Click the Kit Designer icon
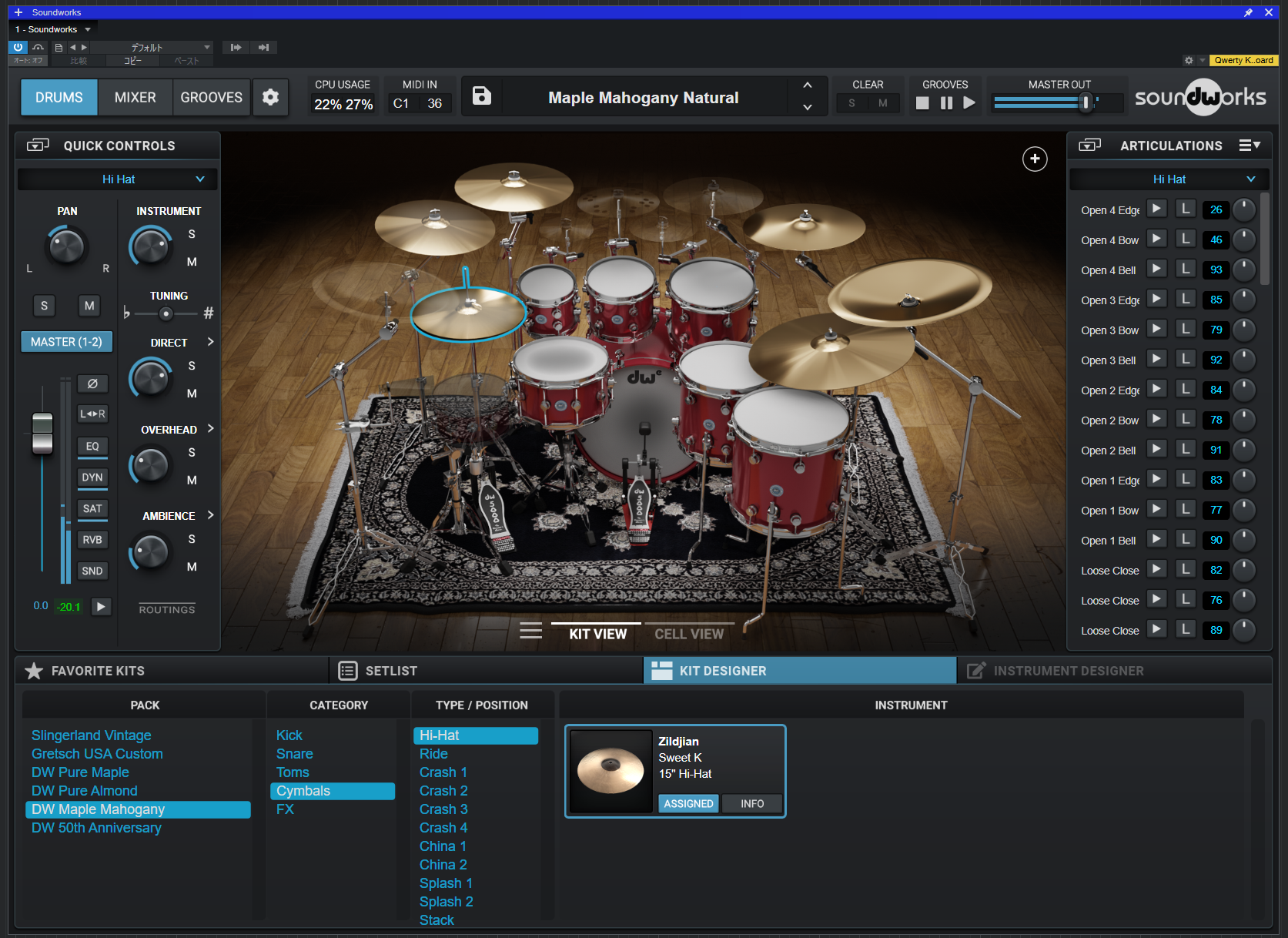This screenshot has height=938, width=1288. click(662, 671)
